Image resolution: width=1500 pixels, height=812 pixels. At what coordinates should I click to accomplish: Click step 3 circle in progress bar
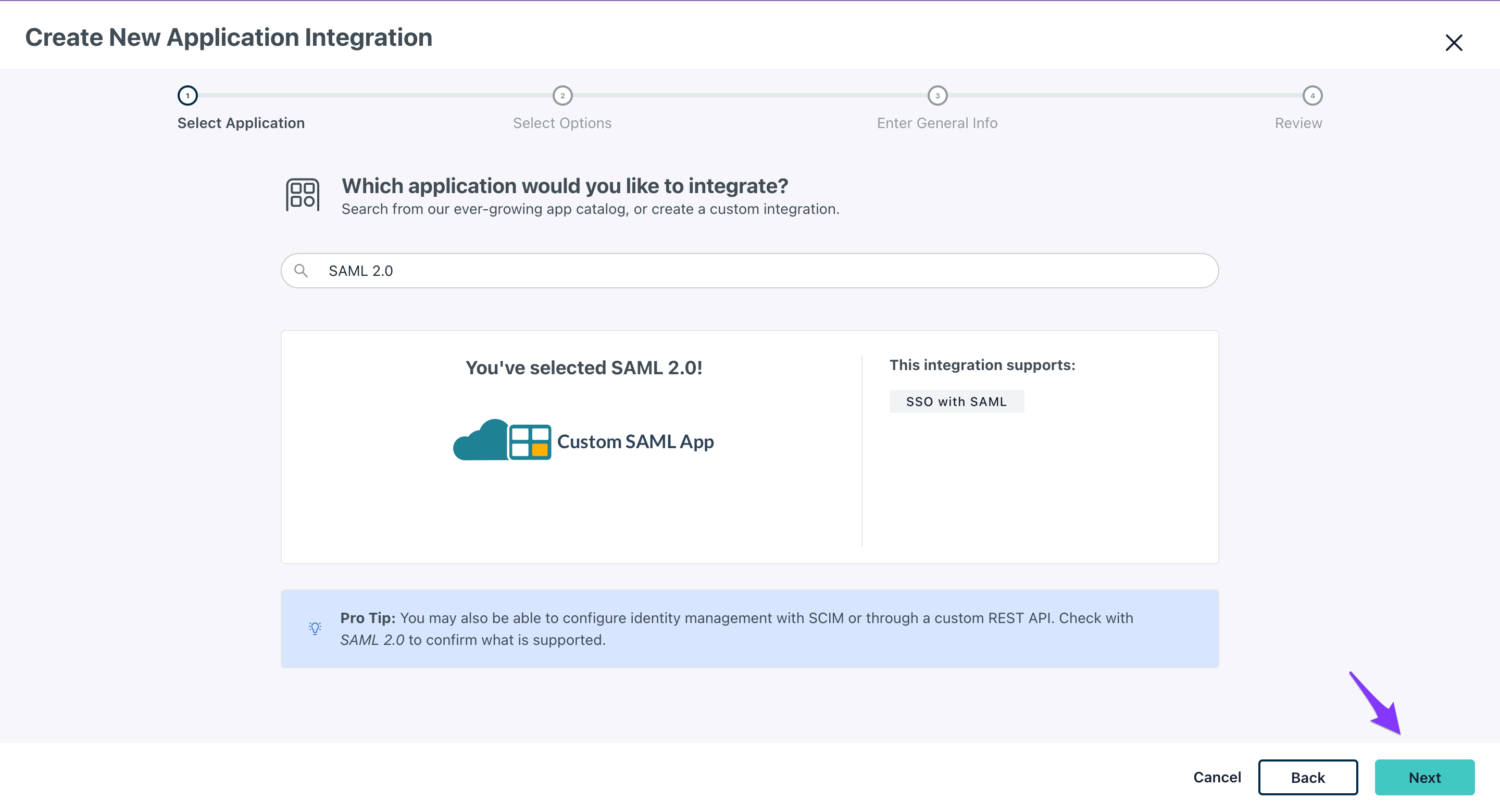click(938, 95)
